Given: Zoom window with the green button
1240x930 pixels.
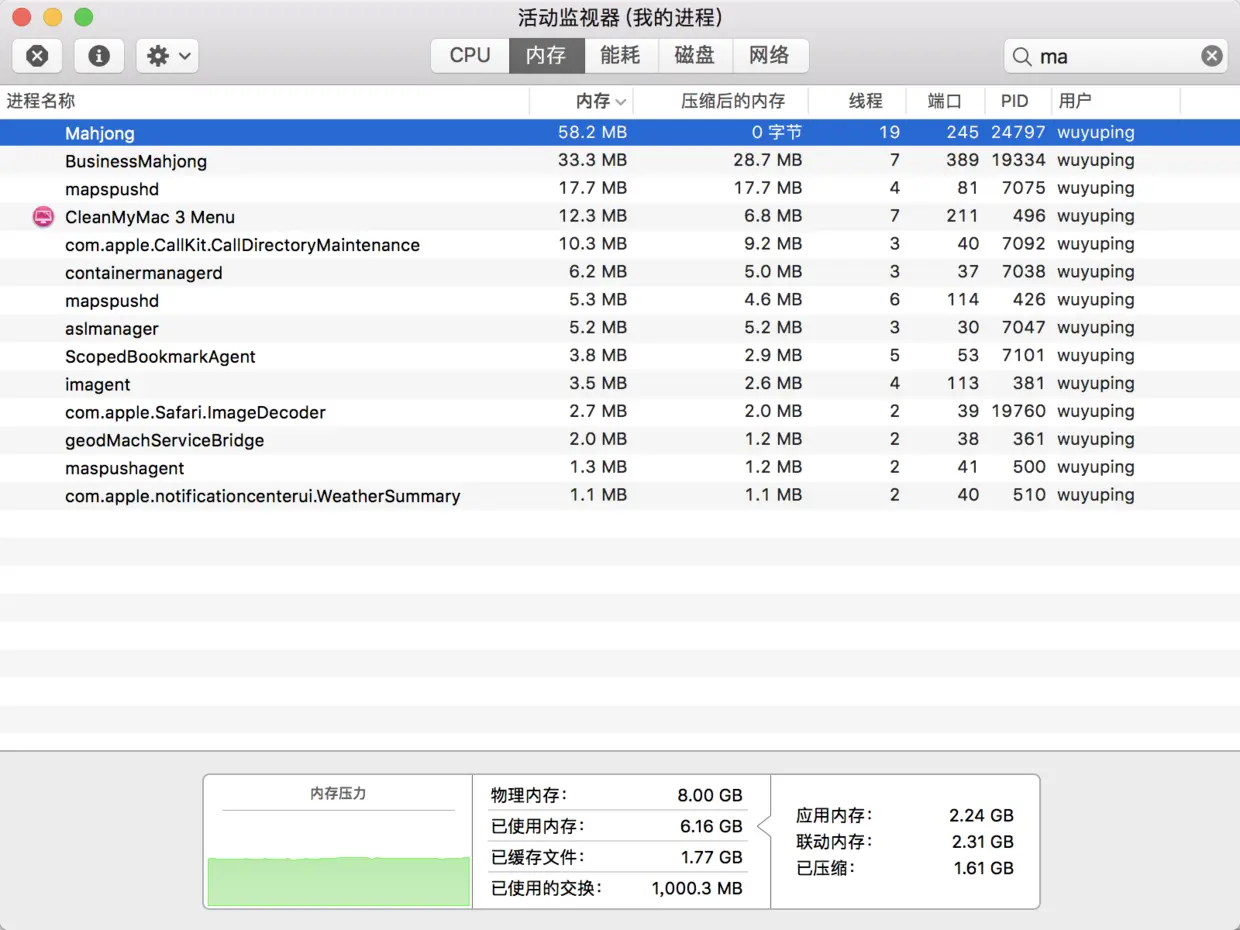Looking at the screenshot, I should pos(84,17).
